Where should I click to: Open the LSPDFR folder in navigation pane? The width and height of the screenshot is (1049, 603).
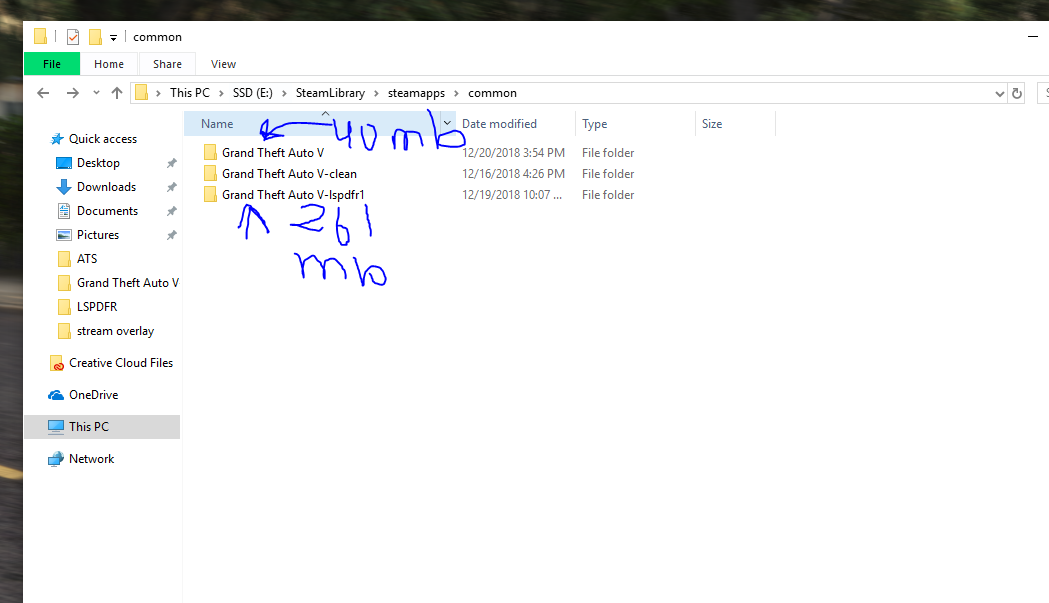(96, 307)
